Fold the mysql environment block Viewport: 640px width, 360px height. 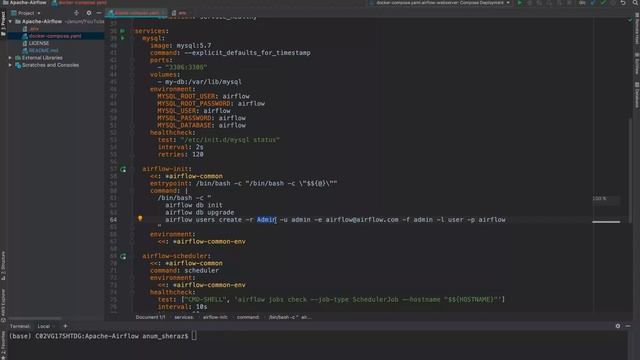[x=132, y=89]
